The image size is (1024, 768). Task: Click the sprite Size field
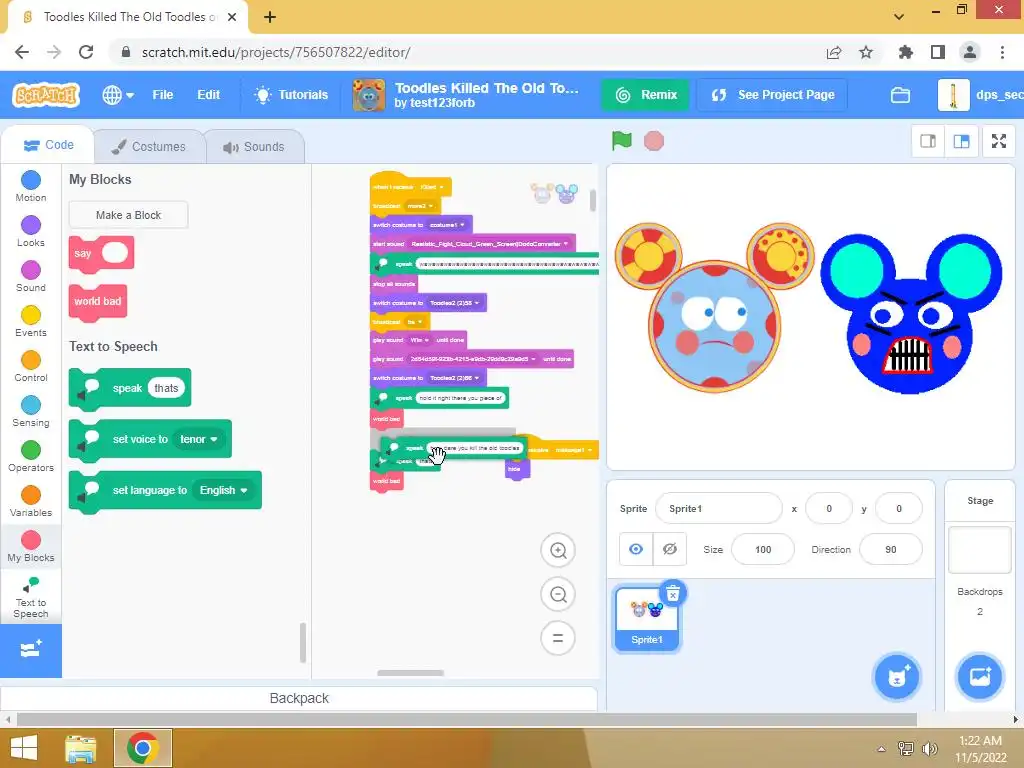763,549
